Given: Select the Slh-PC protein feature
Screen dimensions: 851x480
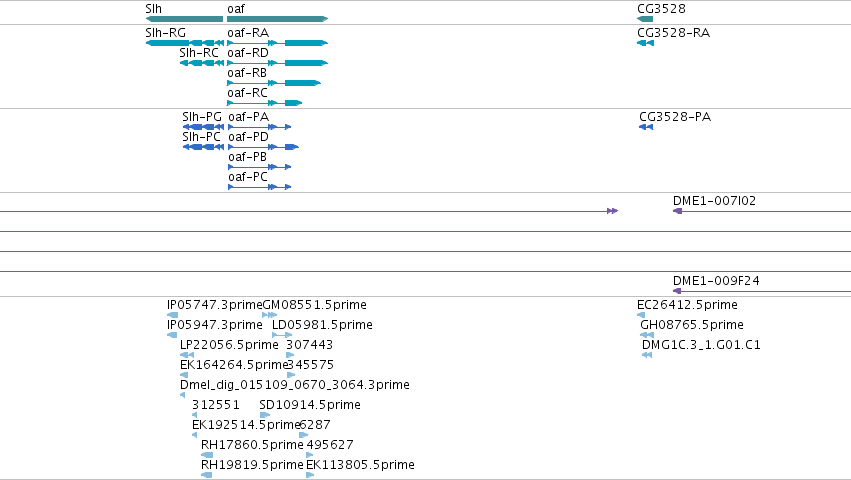Looking at the screenshot, I should tap(204, 147).
